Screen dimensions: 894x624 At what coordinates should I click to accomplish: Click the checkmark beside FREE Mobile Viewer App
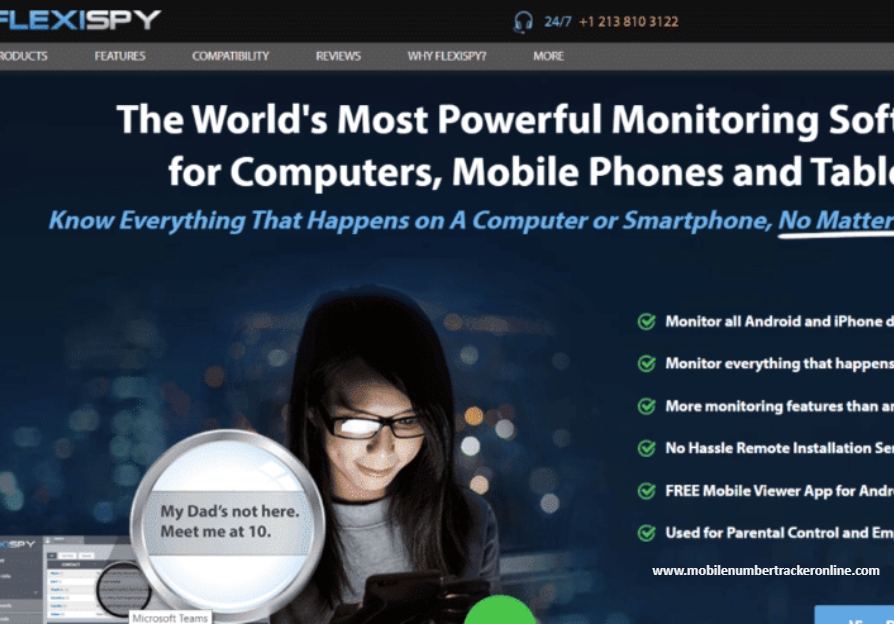click(x=647, y=491)
